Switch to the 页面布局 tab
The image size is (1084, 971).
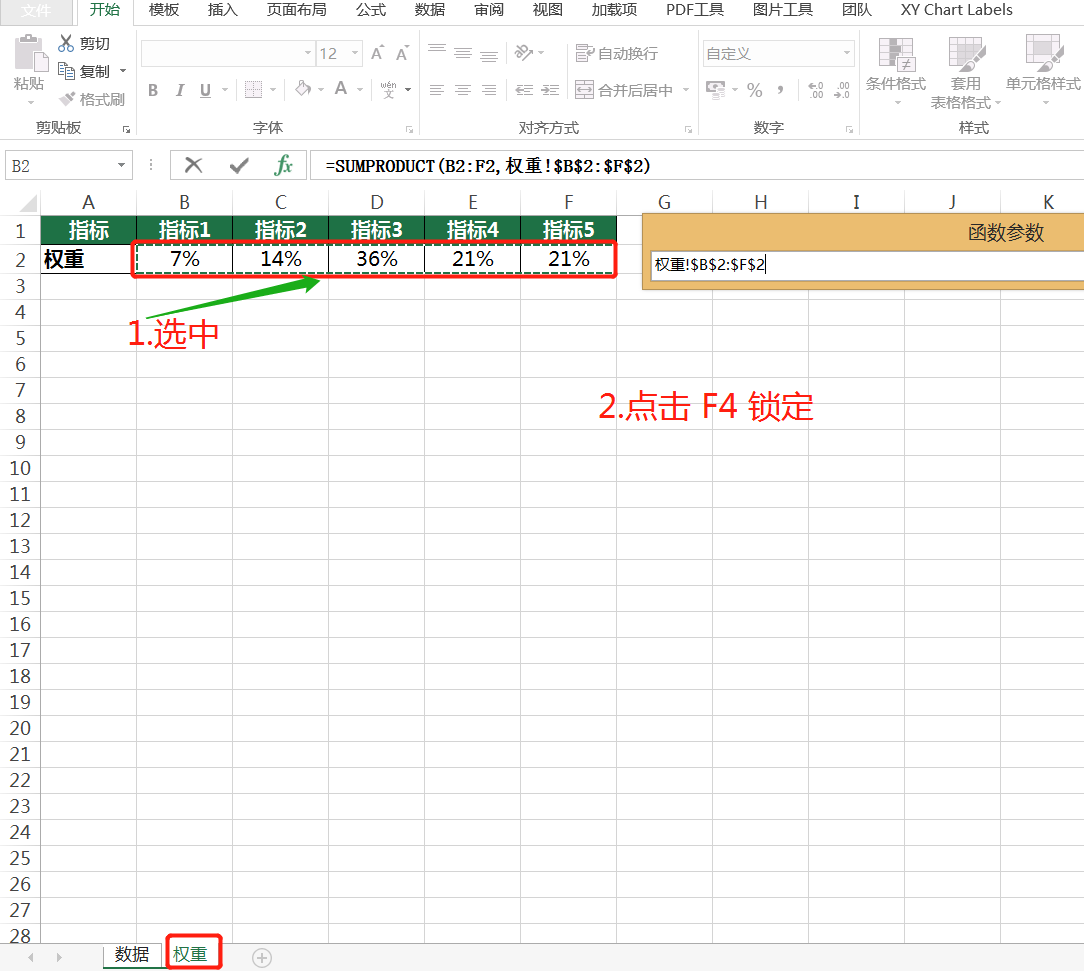point(297,10)
